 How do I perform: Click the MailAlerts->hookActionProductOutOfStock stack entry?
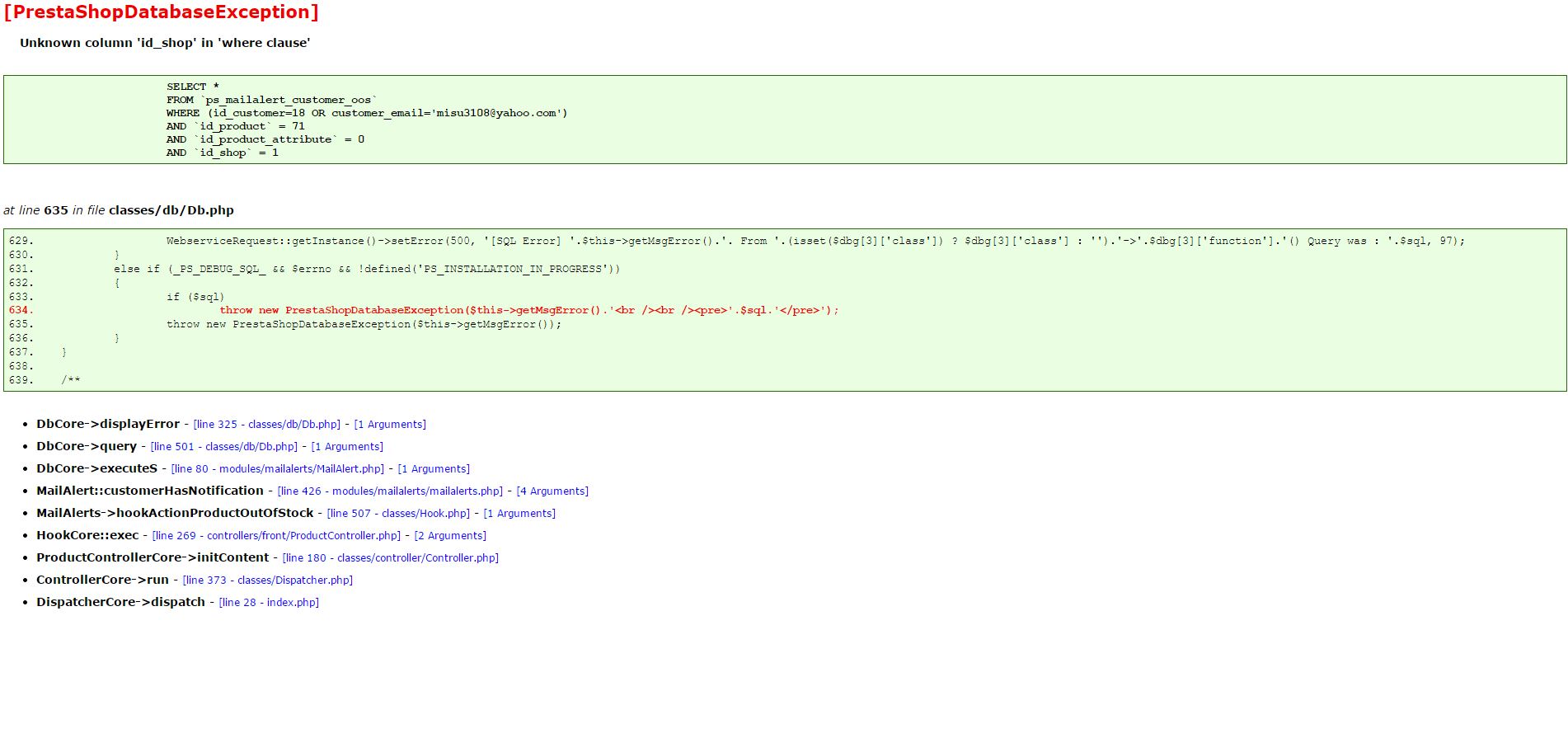coord(175,513)
